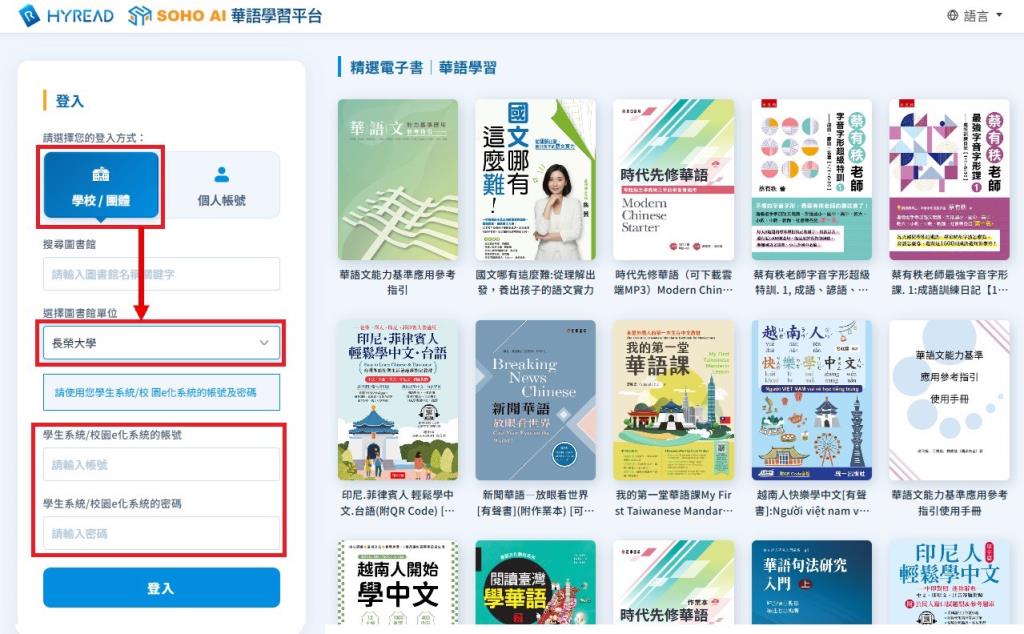Open book cover 越南人開始學中文
Screen dimensions: 1024x634
(398, 582)
